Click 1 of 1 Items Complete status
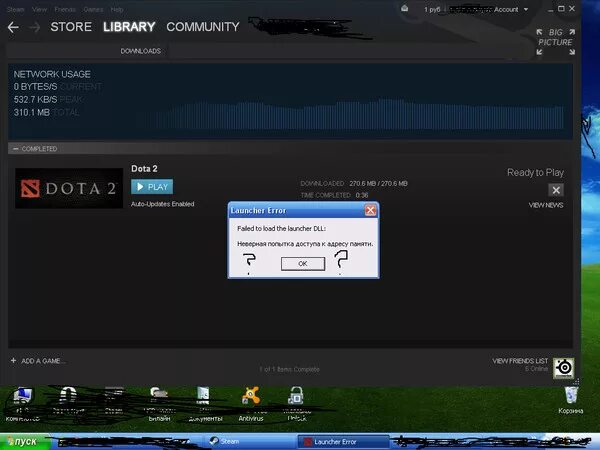 [289, 369]
